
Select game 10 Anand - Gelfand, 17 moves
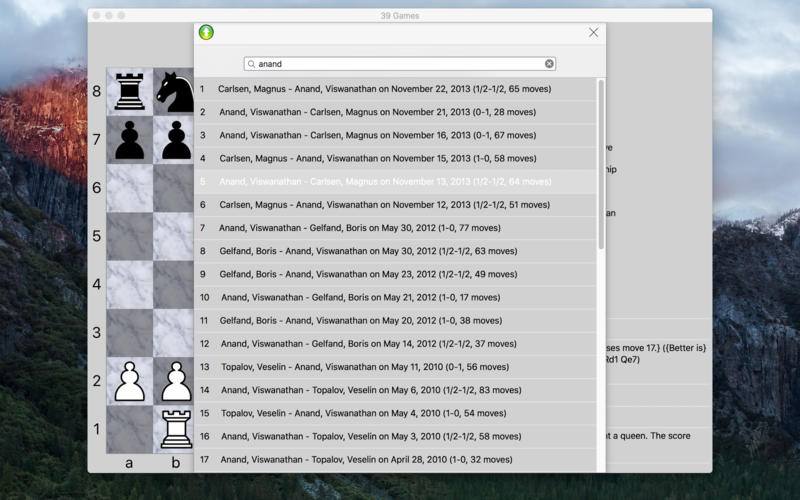tap(395, 297)
